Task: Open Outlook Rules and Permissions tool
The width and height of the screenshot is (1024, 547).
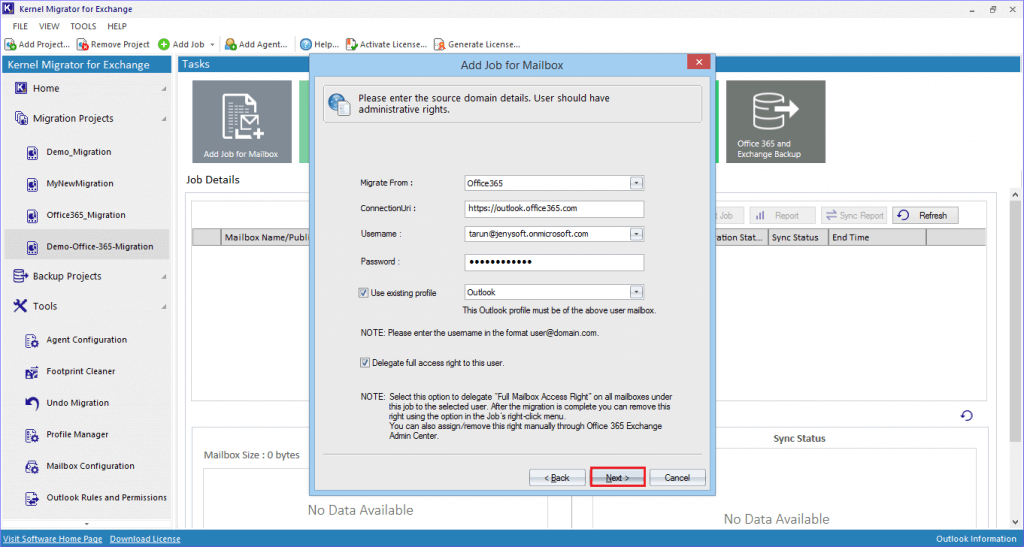Action: coord(106,497)
